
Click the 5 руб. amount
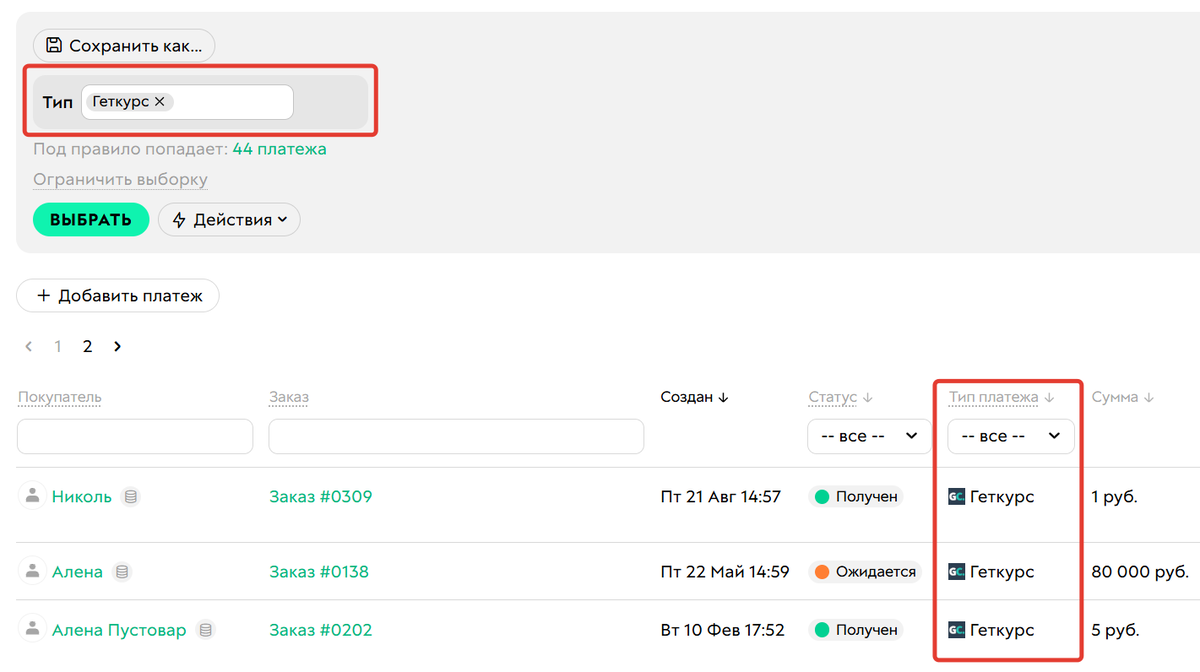1115,630
